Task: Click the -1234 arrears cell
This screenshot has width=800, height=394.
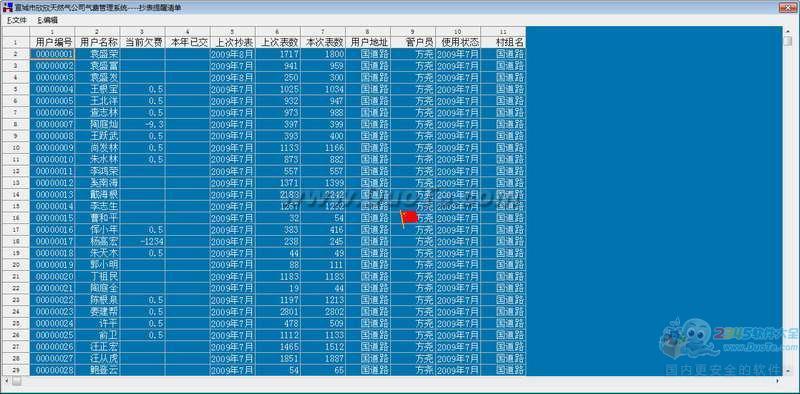Action: point(143,241)
